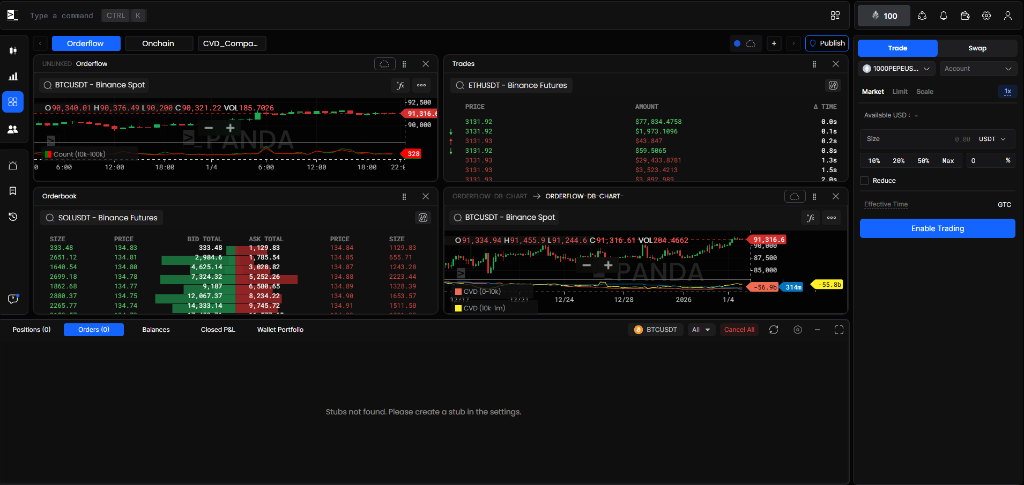Toggle Reduce checkbox
Image resolution: width=1024 pixels, height=485 pixels.
865,181
